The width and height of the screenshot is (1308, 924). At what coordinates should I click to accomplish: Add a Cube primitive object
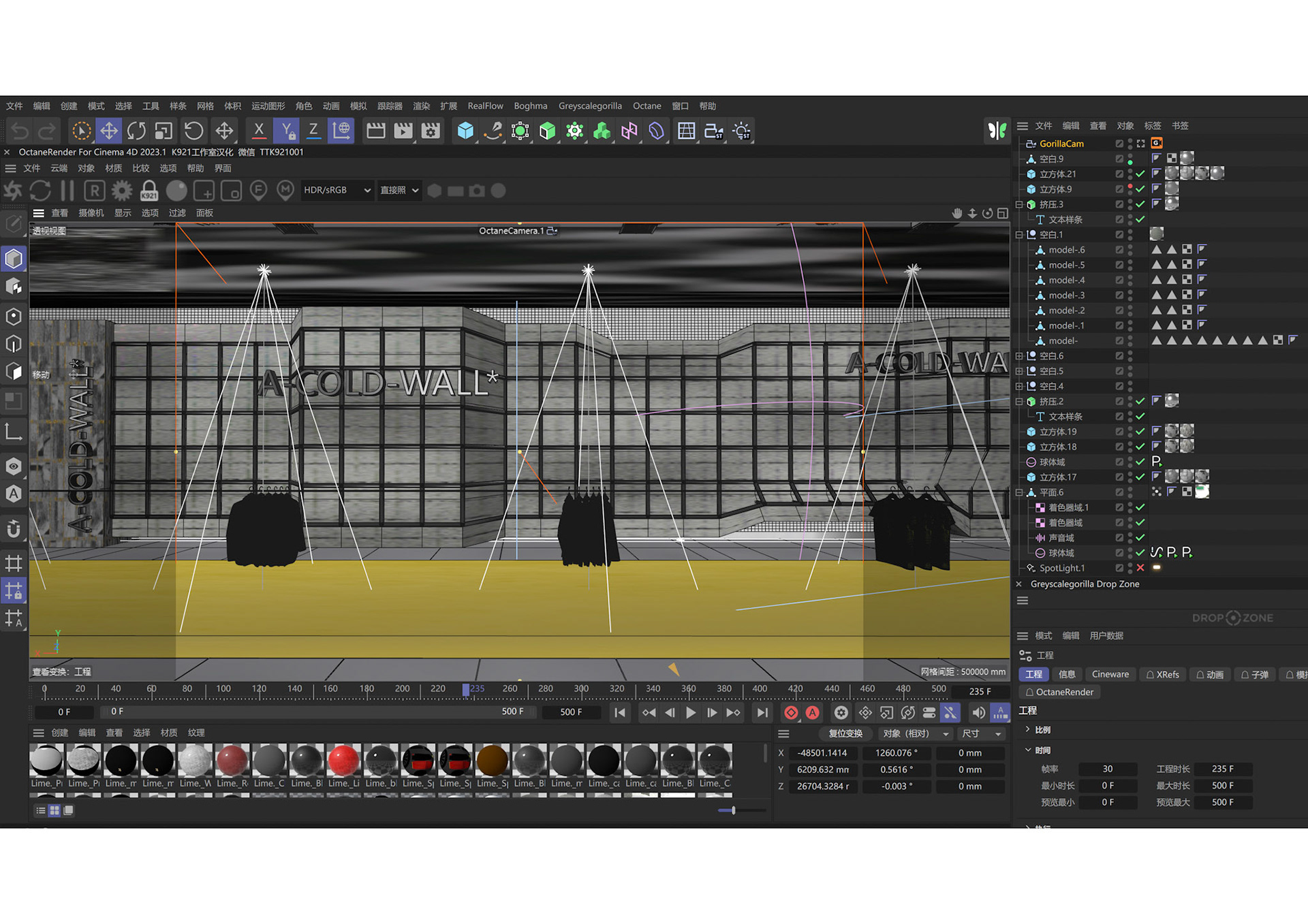(x=465, y=131)
